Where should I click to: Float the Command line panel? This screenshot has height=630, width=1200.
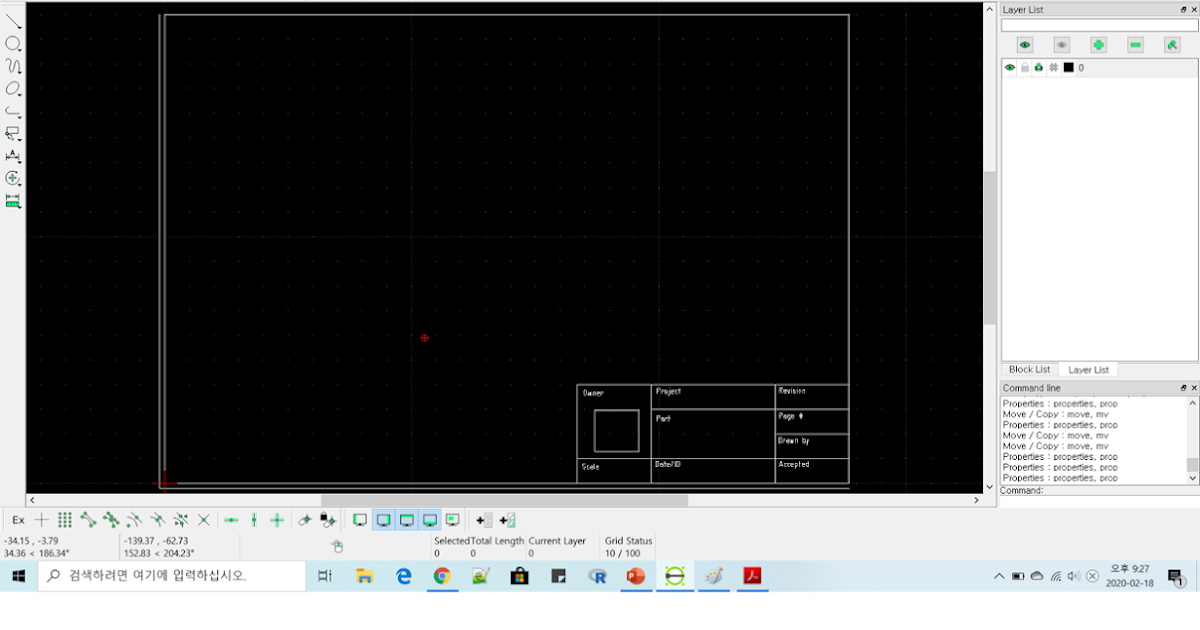tap(1182, 387)
